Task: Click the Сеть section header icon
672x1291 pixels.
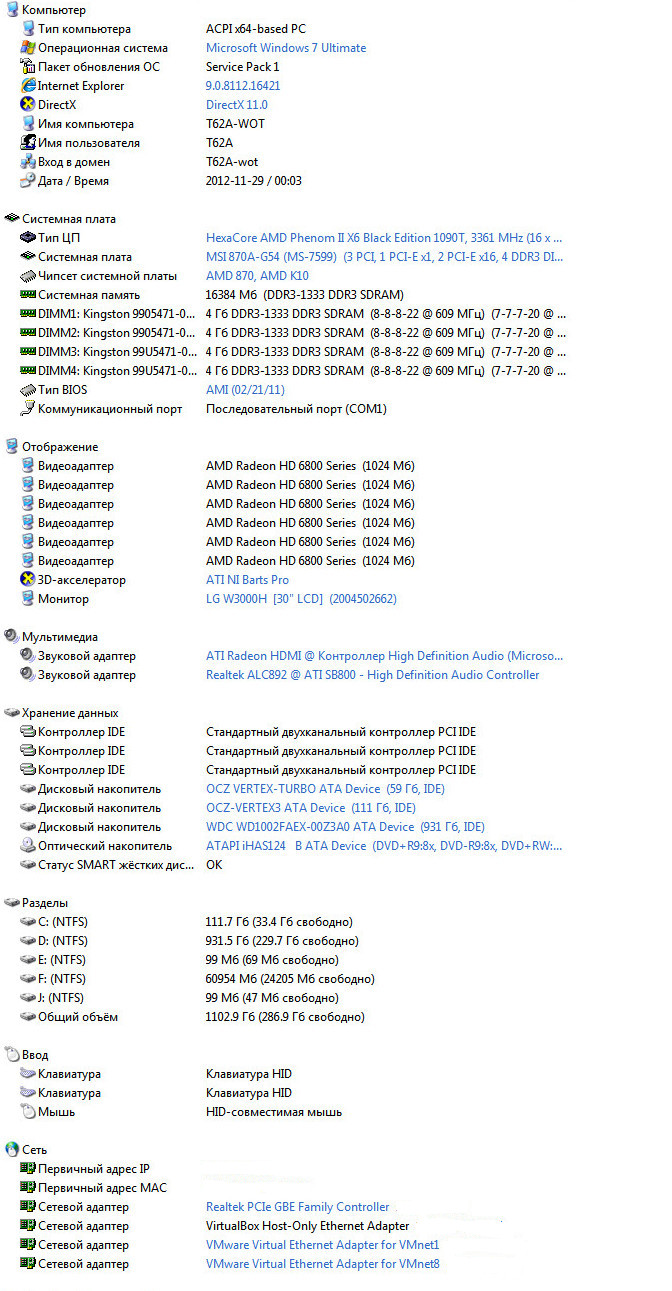Action: [x=12, y=1150]
